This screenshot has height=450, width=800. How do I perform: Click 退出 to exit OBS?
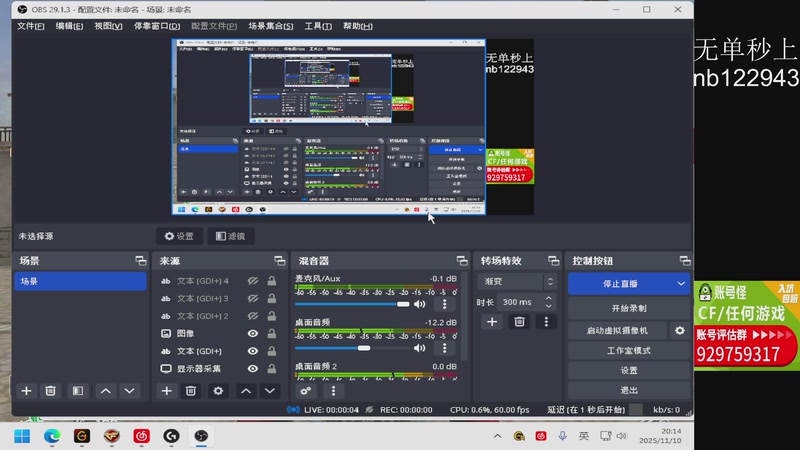click(x=629, y=390)
